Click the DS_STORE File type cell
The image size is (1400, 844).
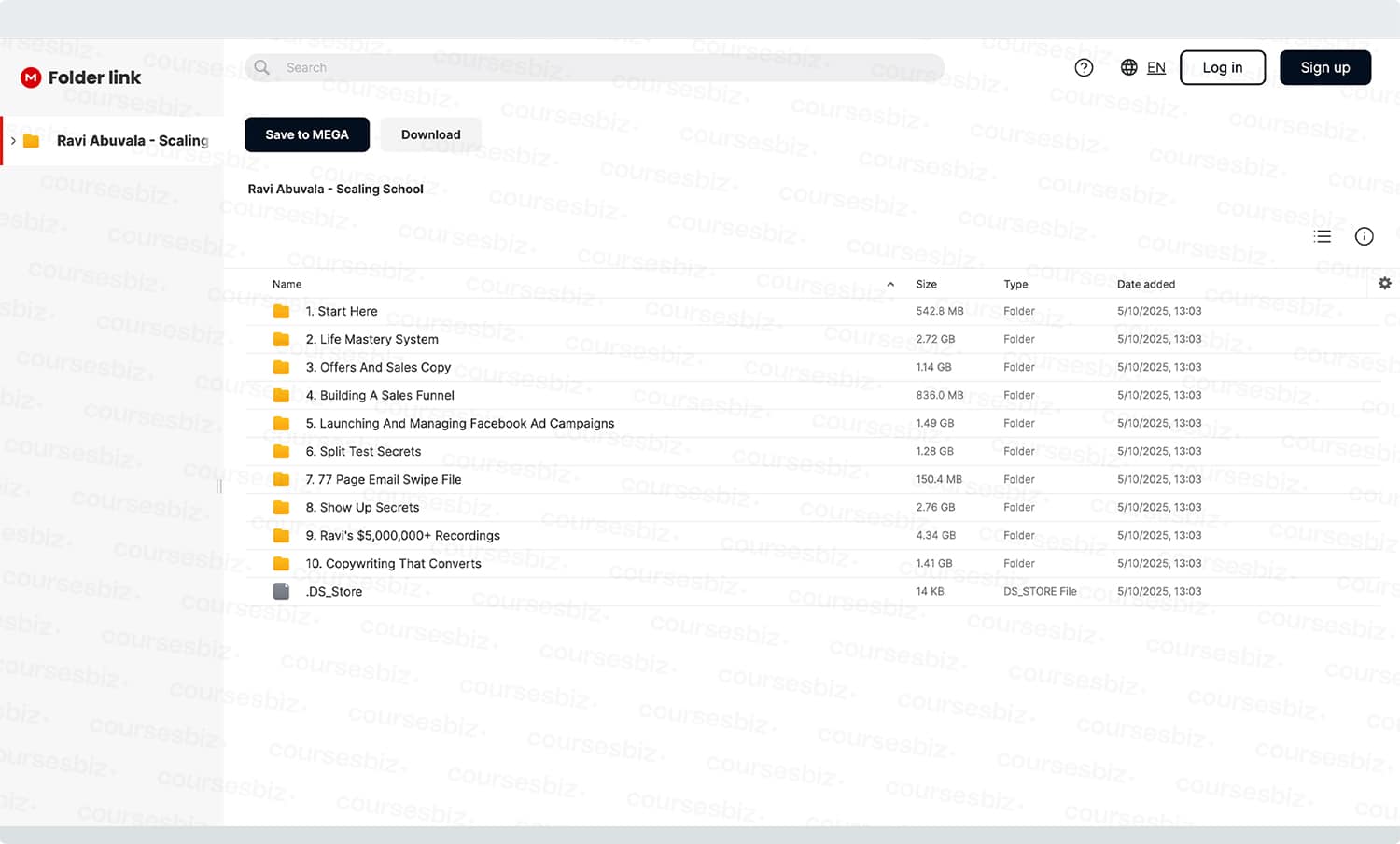point(1040,591)
